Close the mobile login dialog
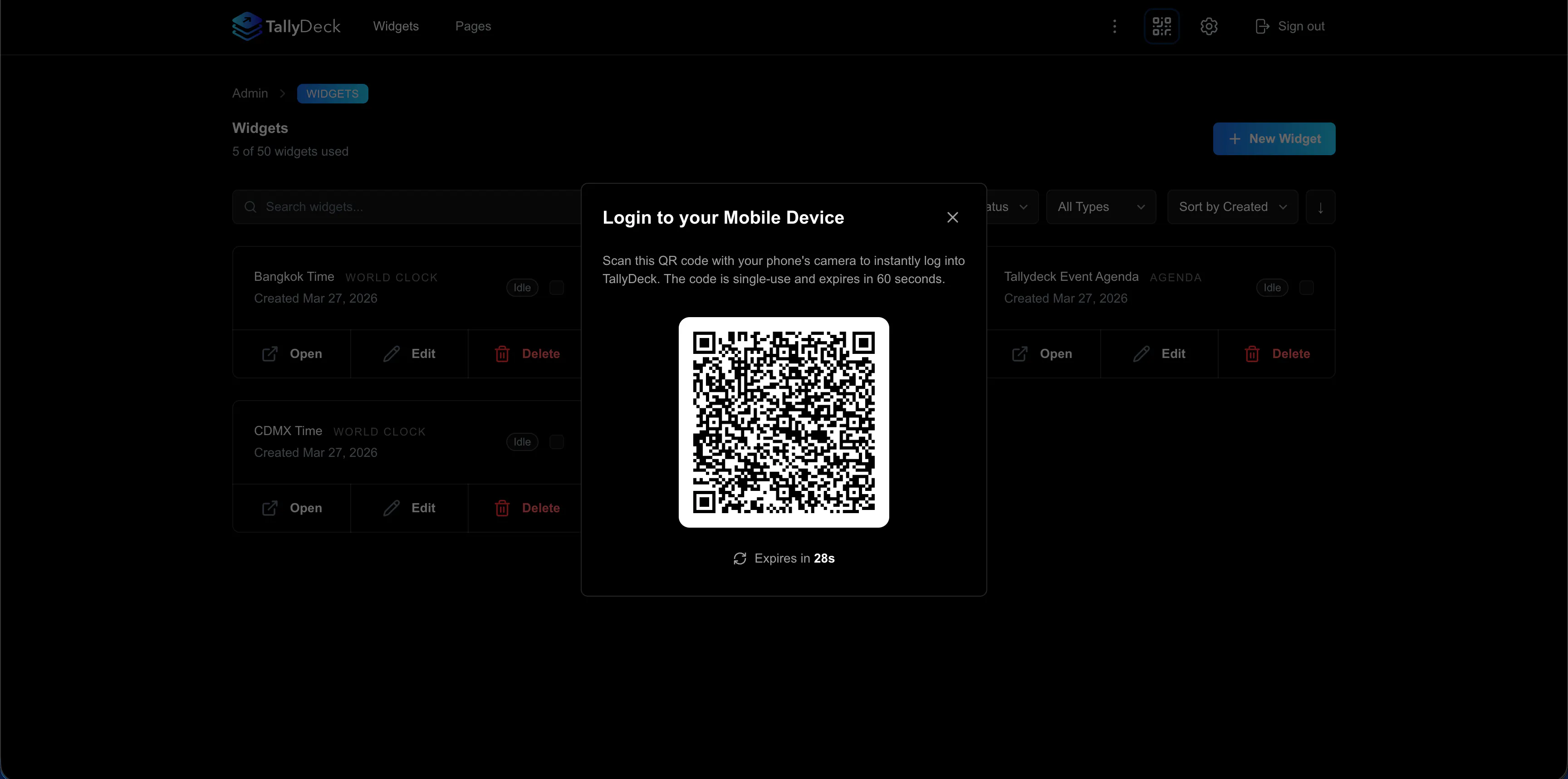1568x779 pixels. tap(953, 217)
